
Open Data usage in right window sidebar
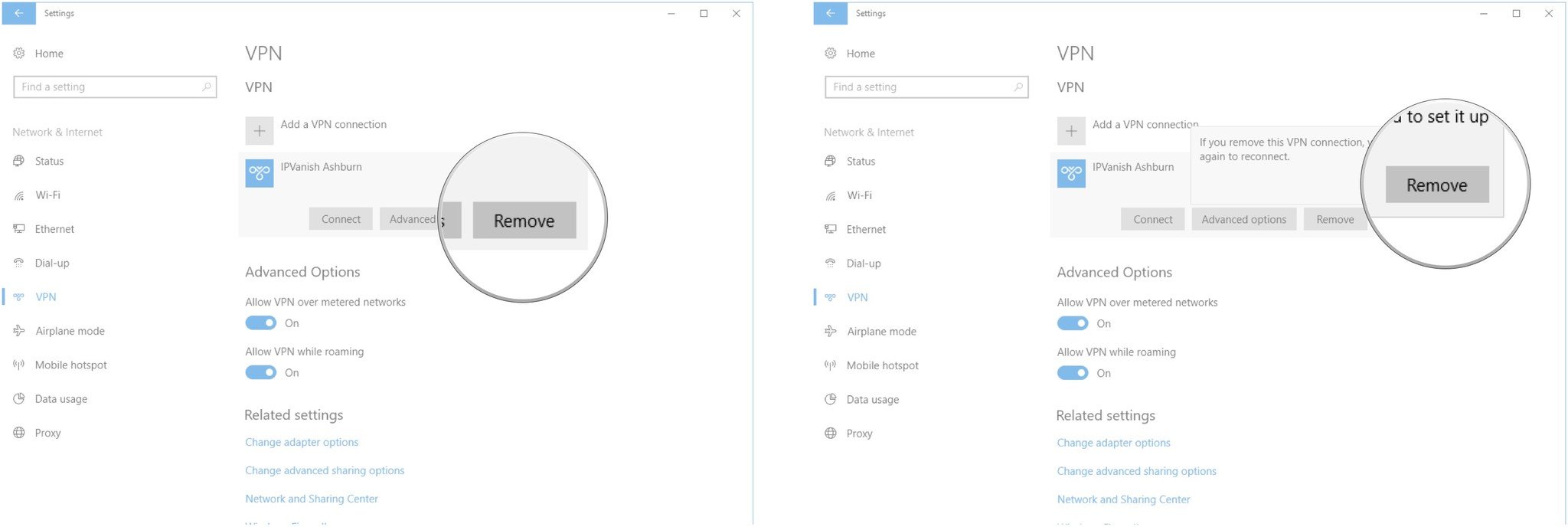(861, 399)
